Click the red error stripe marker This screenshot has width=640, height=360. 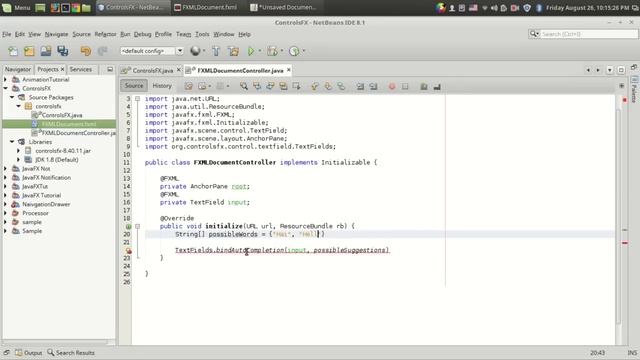tap(624, 243)
